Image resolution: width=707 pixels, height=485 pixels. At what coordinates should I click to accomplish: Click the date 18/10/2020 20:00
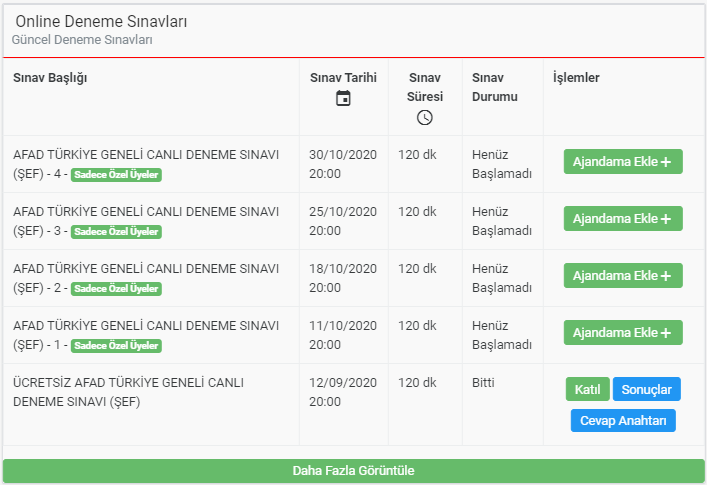[343, 278]
